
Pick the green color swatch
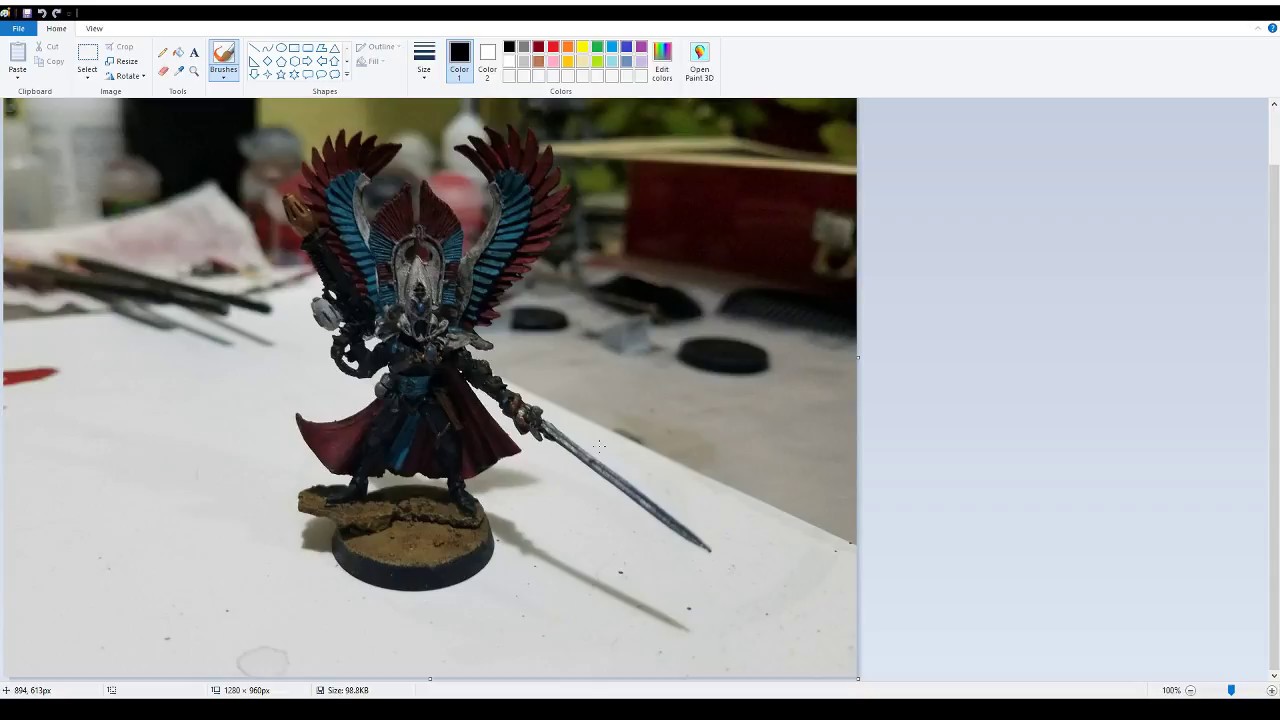pos(597,47)
